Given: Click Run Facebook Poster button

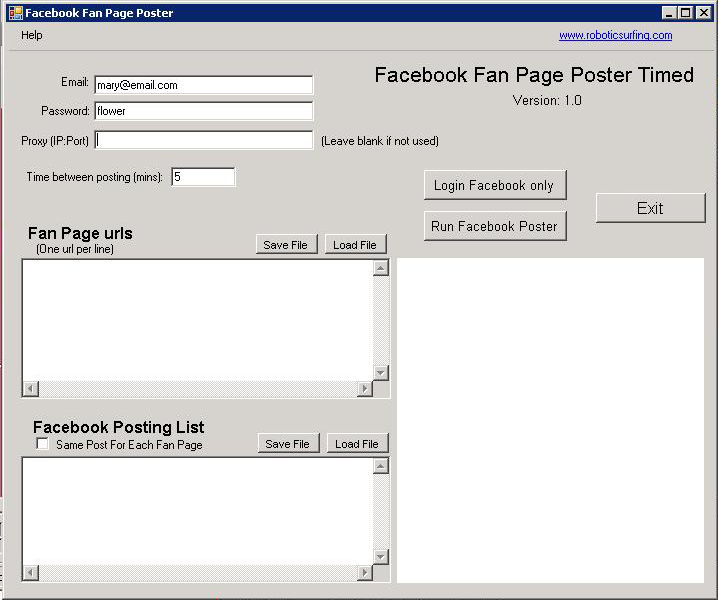Looking at the screenshot, I should tap(495, 226).
